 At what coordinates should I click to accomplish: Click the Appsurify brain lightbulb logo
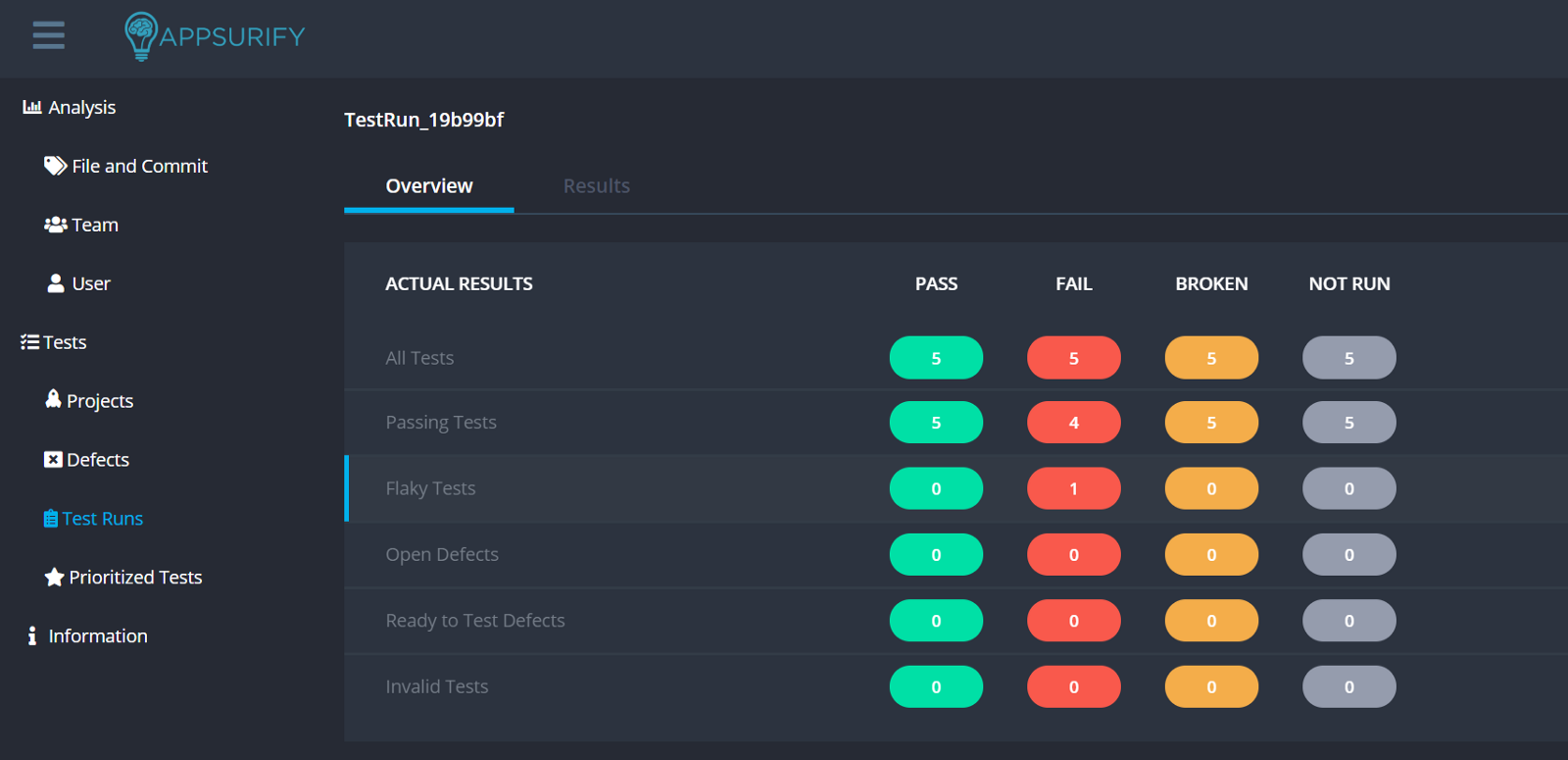point(141,35)
